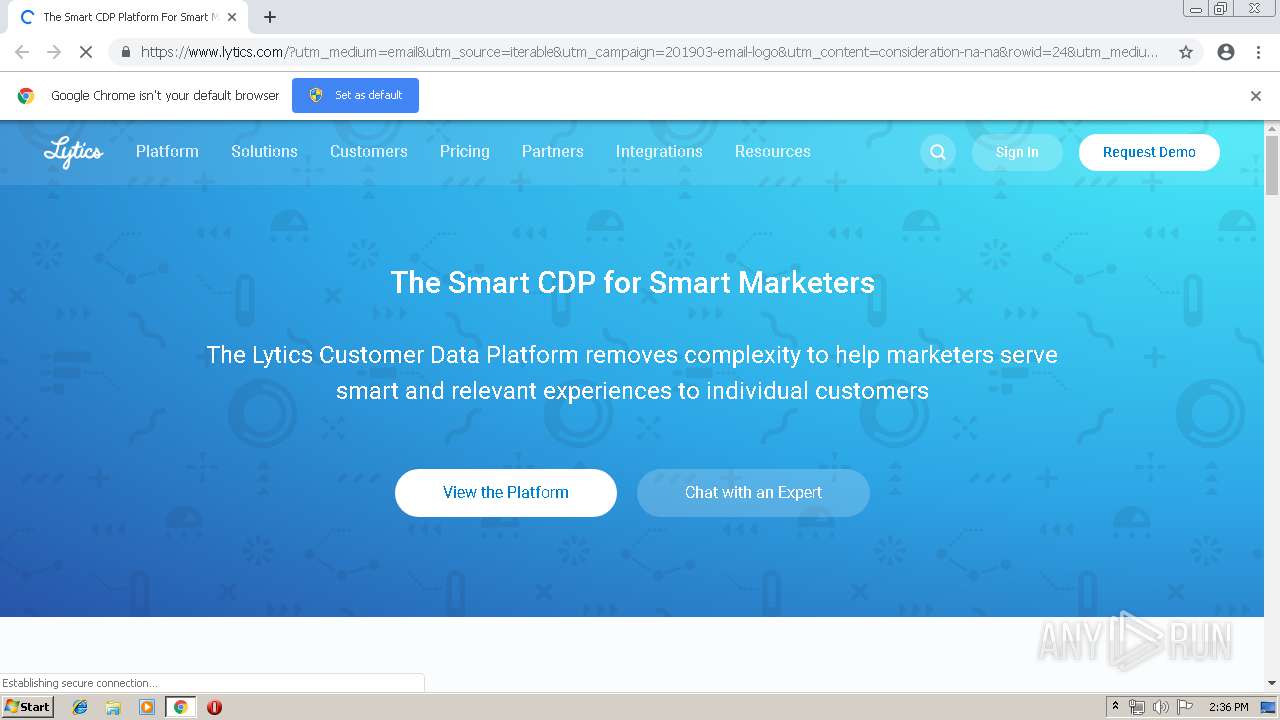Open a new tab with the plus button
The image size is (1280, 720).
(270, 17)
